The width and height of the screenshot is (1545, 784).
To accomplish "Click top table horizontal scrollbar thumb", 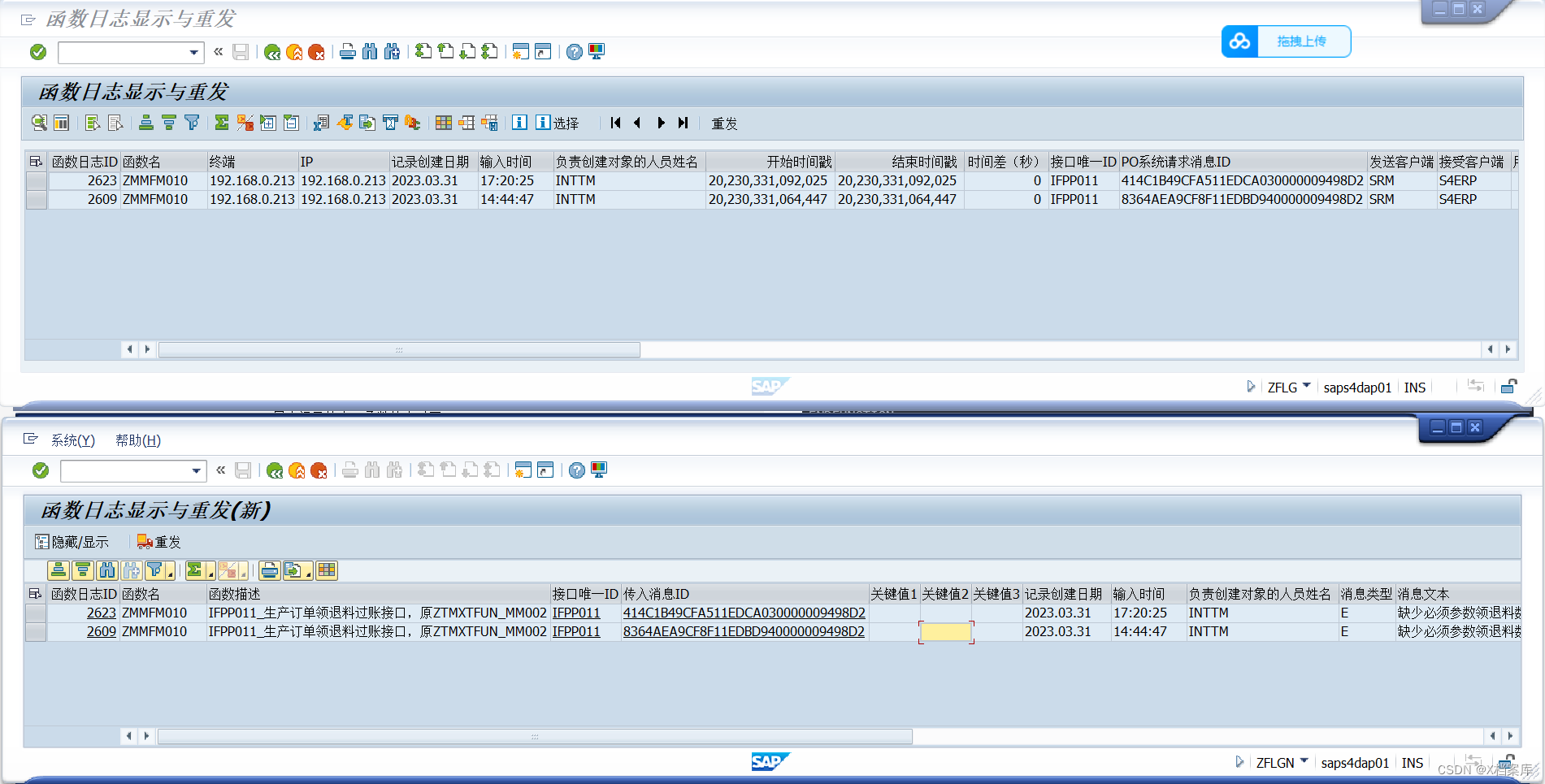I will click(x=399, y=349).
